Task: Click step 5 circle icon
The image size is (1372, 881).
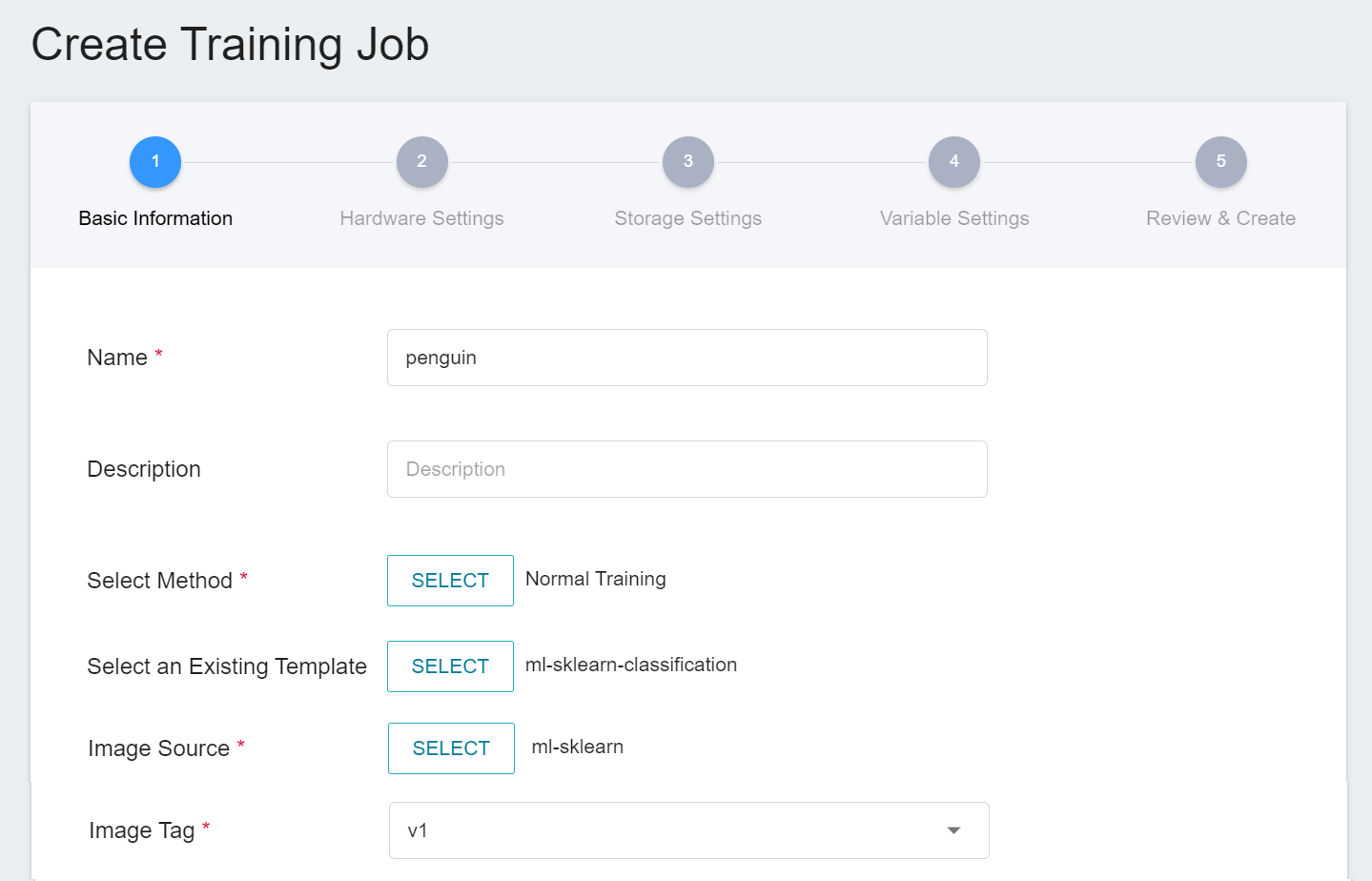Action: click(1220, 162)
